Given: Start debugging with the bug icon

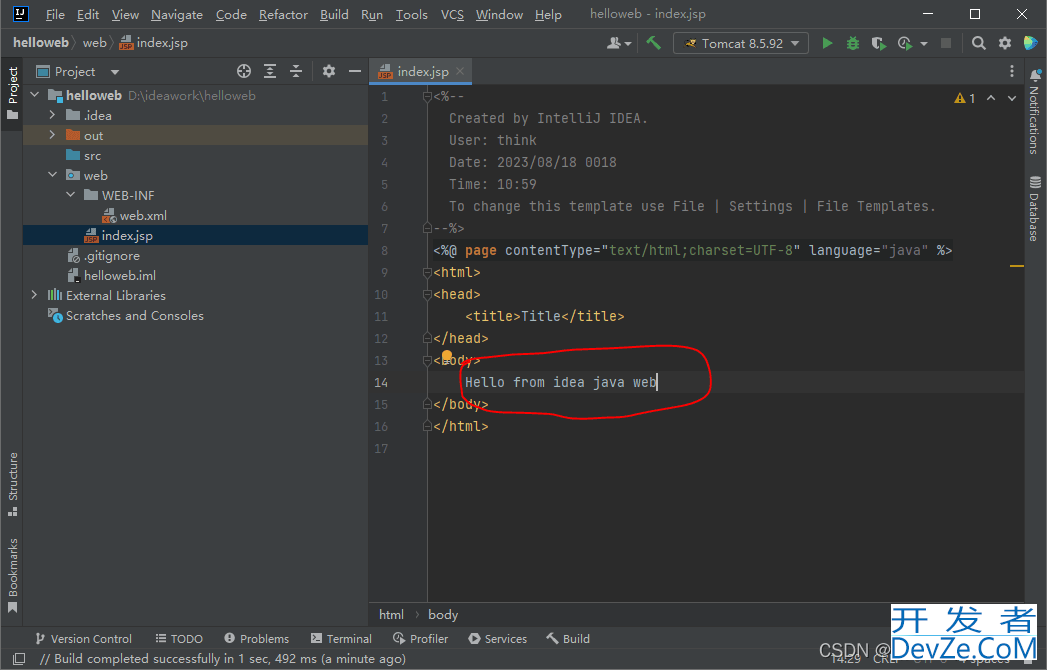Looking at the screenshot, I should coord(853,43).
